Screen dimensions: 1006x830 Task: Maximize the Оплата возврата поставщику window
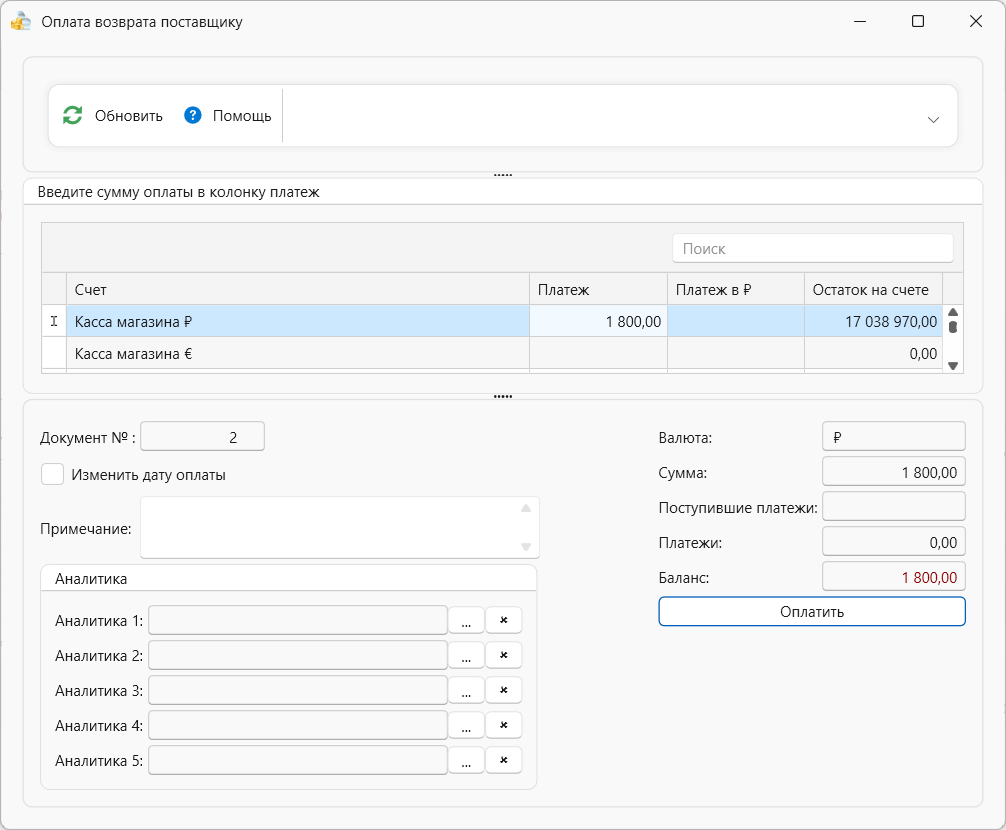pos(917,21)
